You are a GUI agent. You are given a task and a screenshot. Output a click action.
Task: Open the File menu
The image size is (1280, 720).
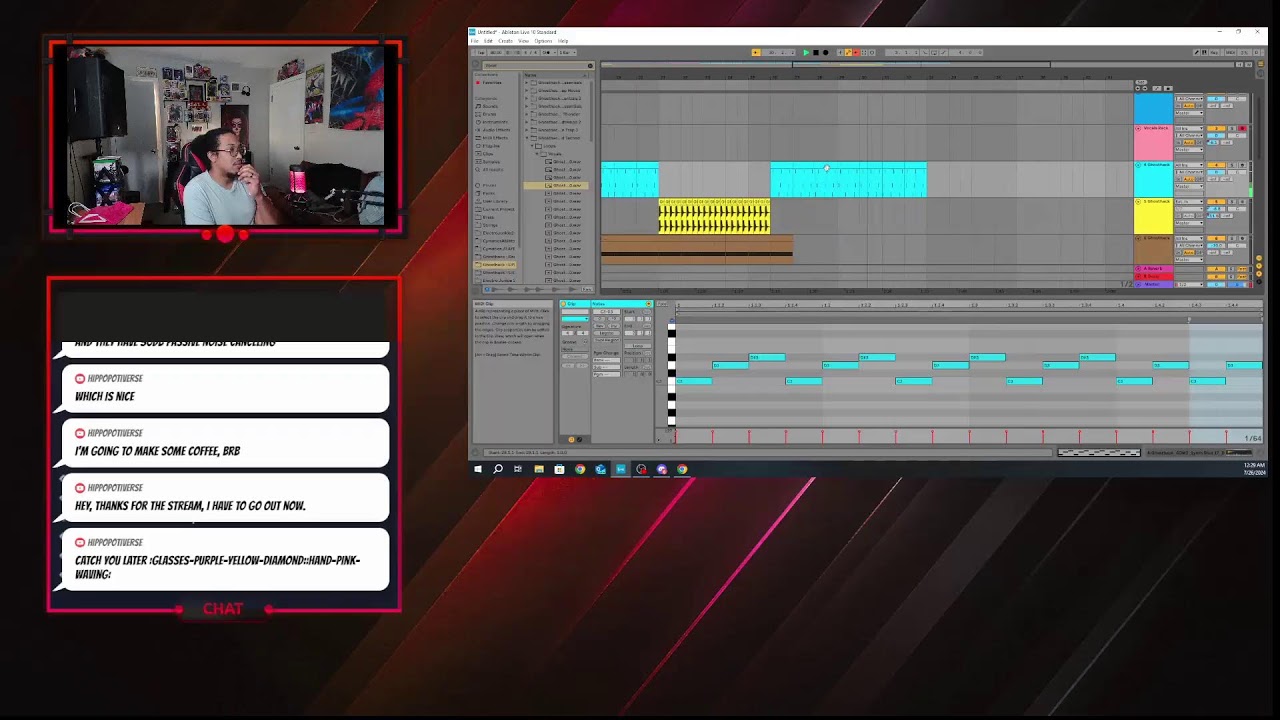(x=475, y=41)
